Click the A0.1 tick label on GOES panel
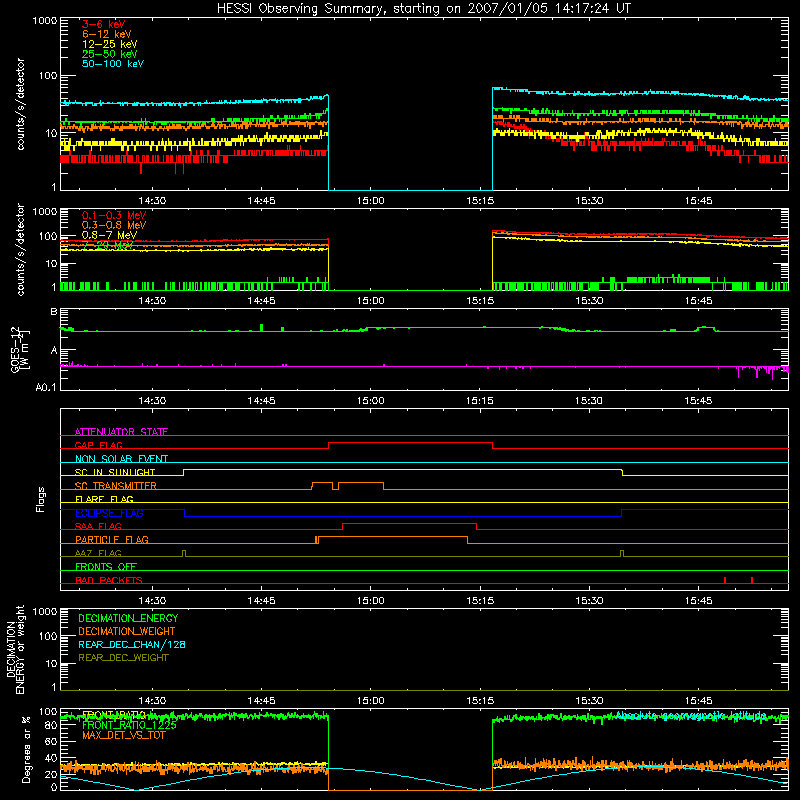Image resolution: width=800 pixels, height=800 pixels. point(46,388)
